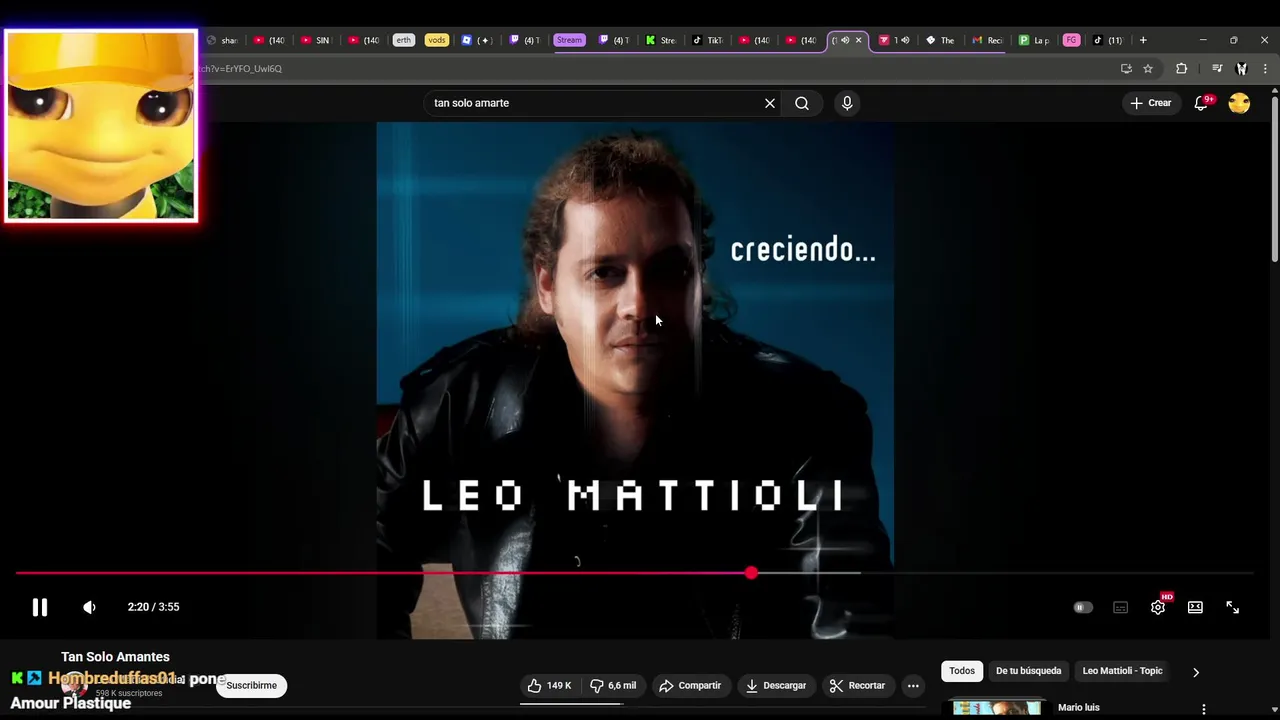Open the Mario luis video options menu
The image size is (1280, 720).
tap(1204, 709)
